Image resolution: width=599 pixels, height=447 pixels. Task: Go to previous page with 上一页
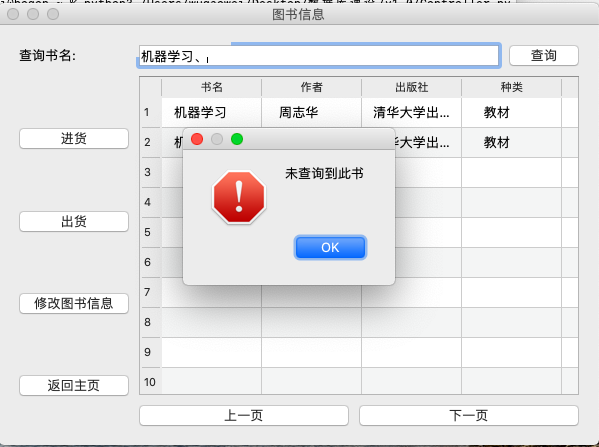tap(244, 415)
